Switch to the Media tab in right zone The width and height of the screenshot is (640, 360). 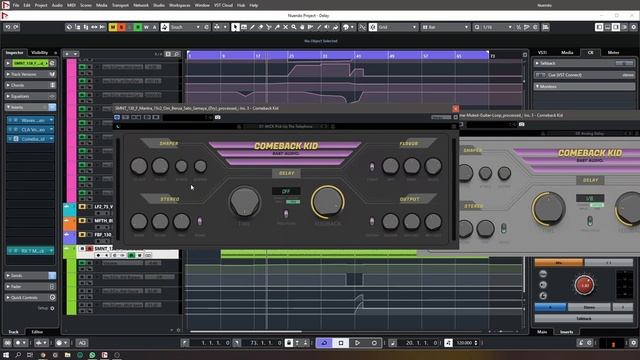[x=567, y=53]
